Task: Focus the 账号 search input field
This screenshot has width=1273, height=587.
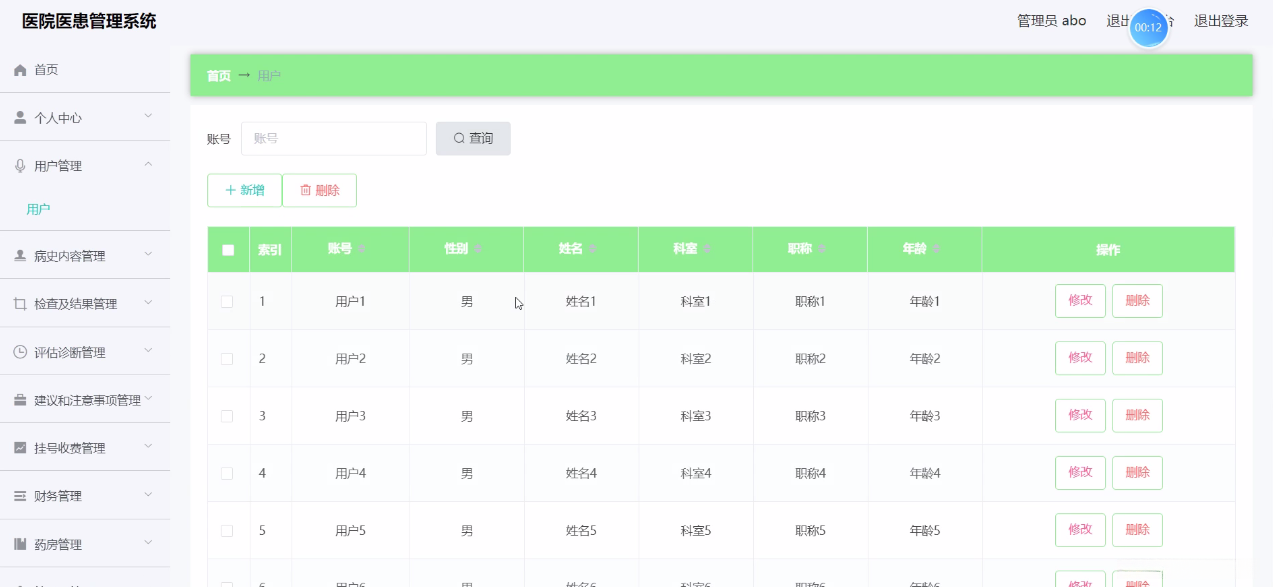Action: pos(334,139)
